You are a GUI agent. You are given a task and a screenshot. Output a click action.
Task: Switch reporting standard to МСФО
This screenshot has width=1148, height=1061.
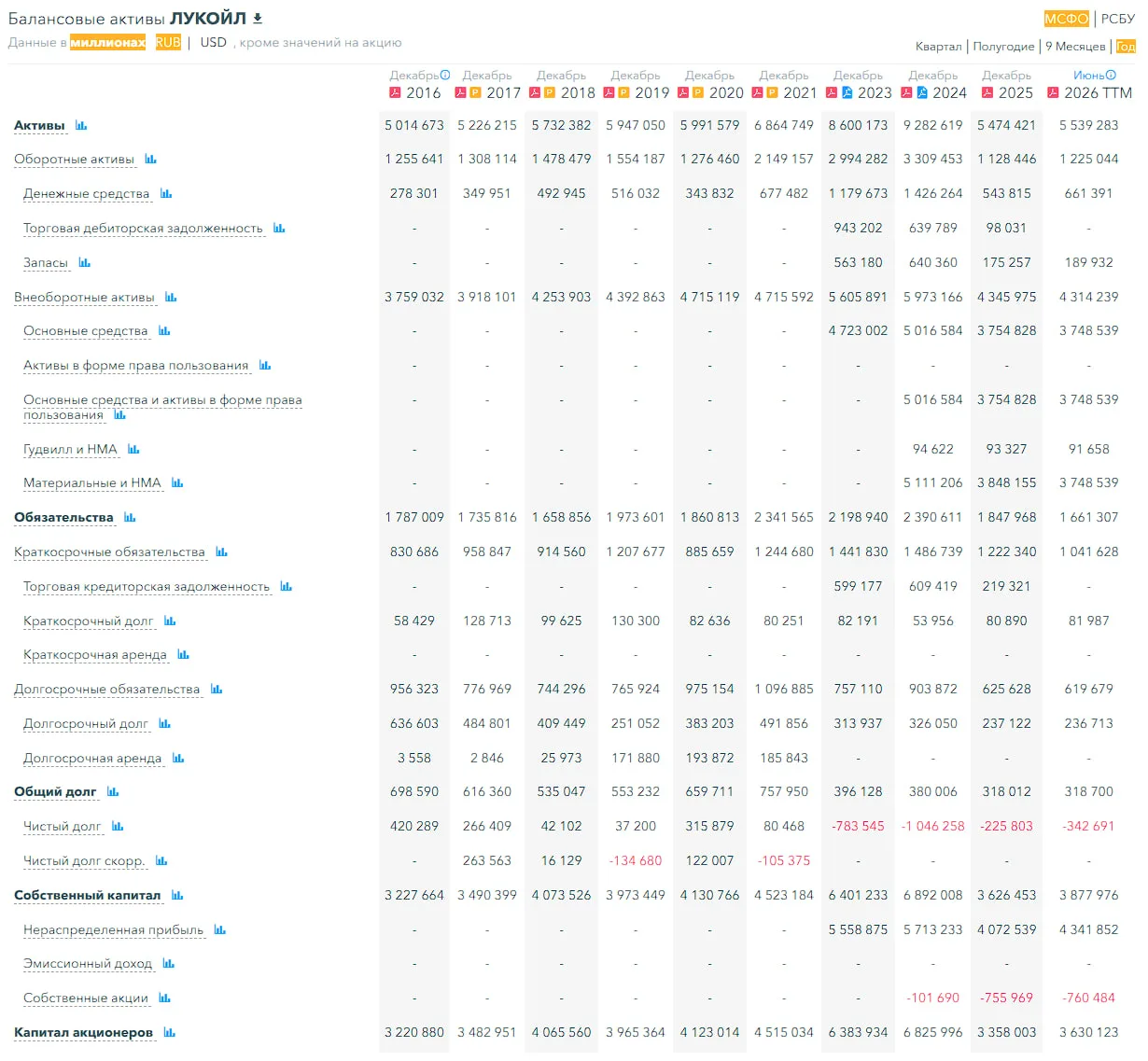tap(1067, 19)
